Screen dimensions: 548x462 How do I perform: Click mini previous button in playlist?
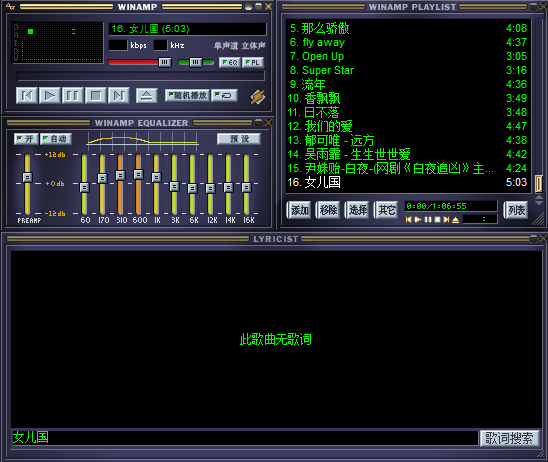pos(409,219)
